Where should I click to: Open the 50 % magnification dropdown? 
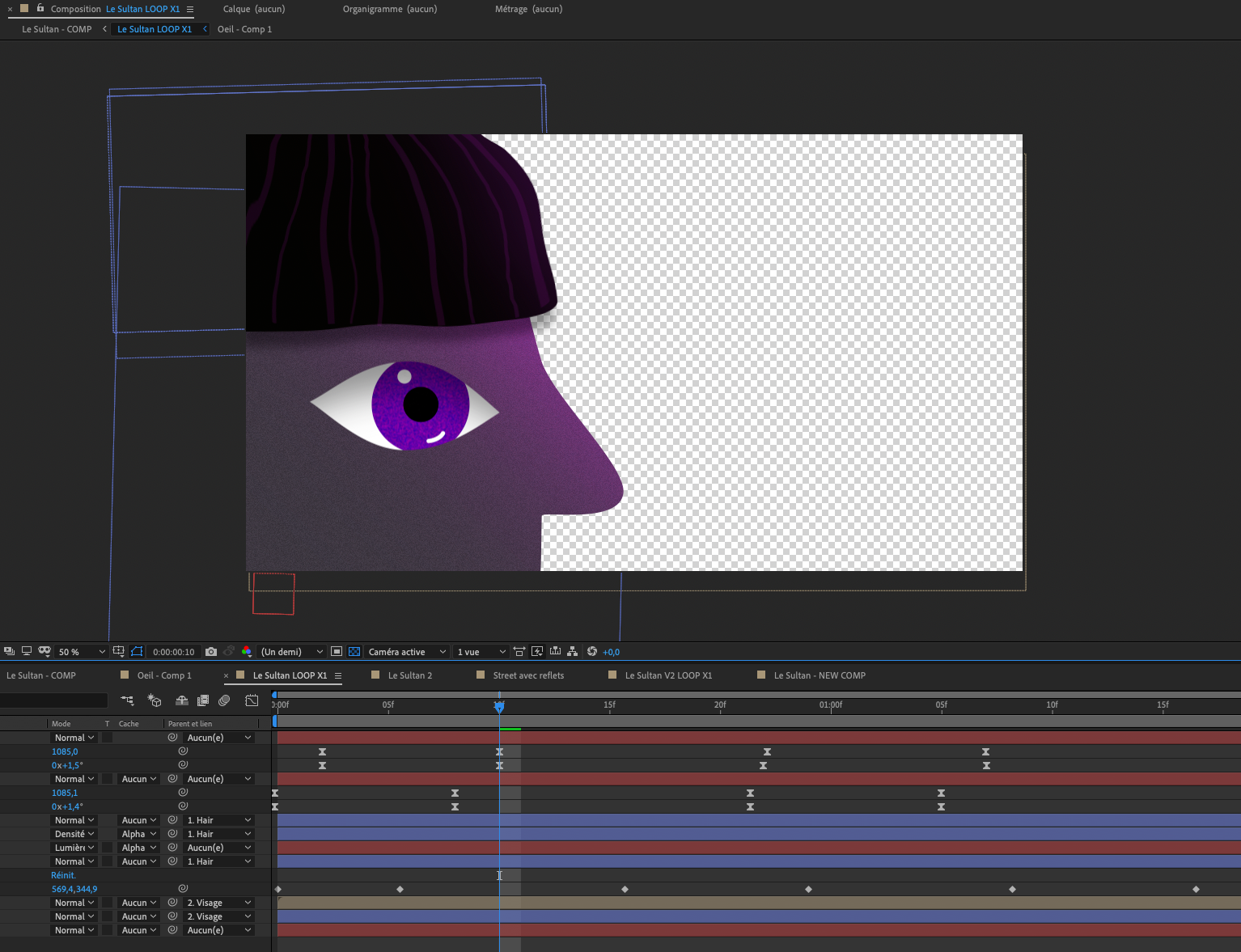(x=82, y=652)
